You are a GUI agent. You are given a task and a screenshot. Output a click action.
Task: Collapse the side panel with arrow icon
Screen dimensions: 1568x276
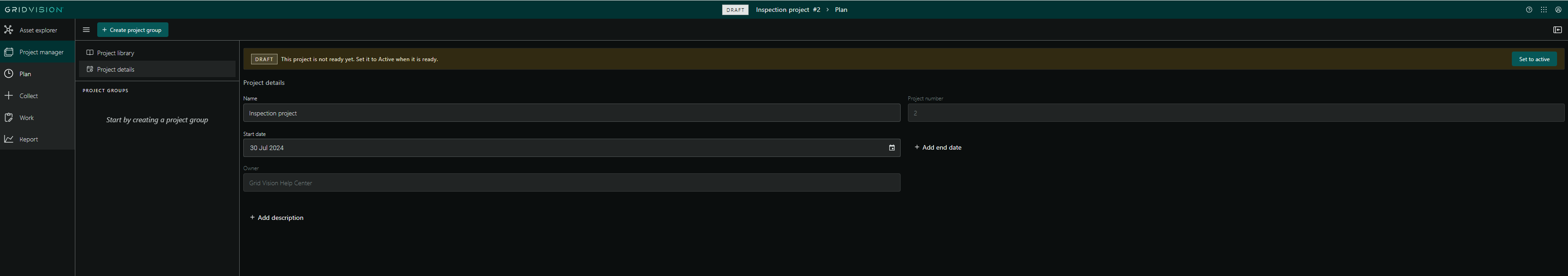click(1557, 30)
